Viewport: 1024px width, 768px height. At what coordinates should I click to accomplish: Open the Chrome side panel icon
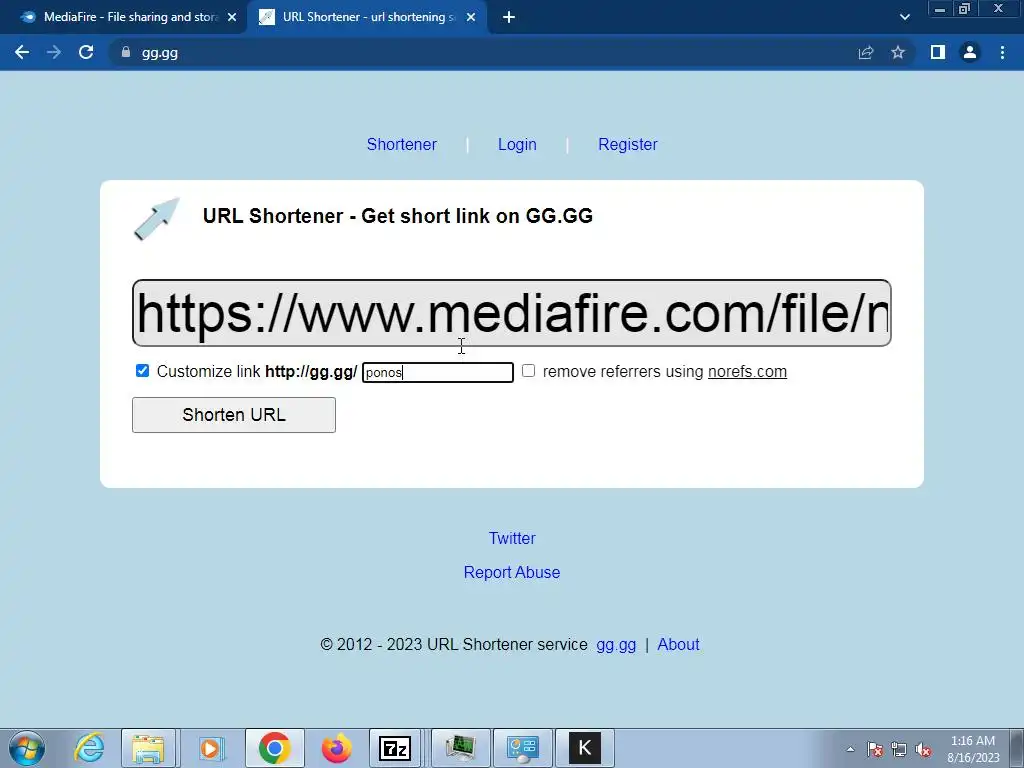(938, 52)
